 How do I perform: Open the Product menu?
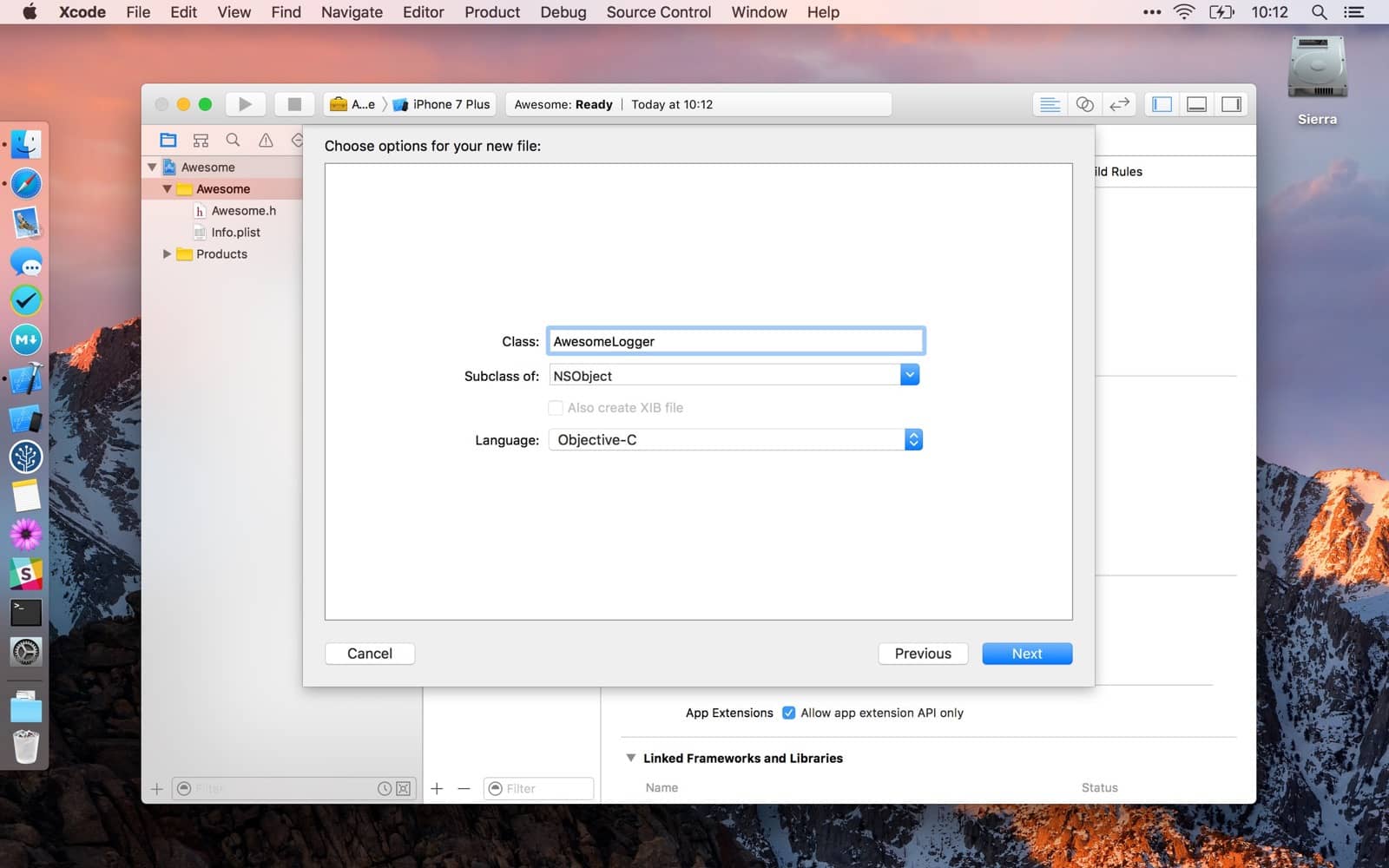coord(491,12)
